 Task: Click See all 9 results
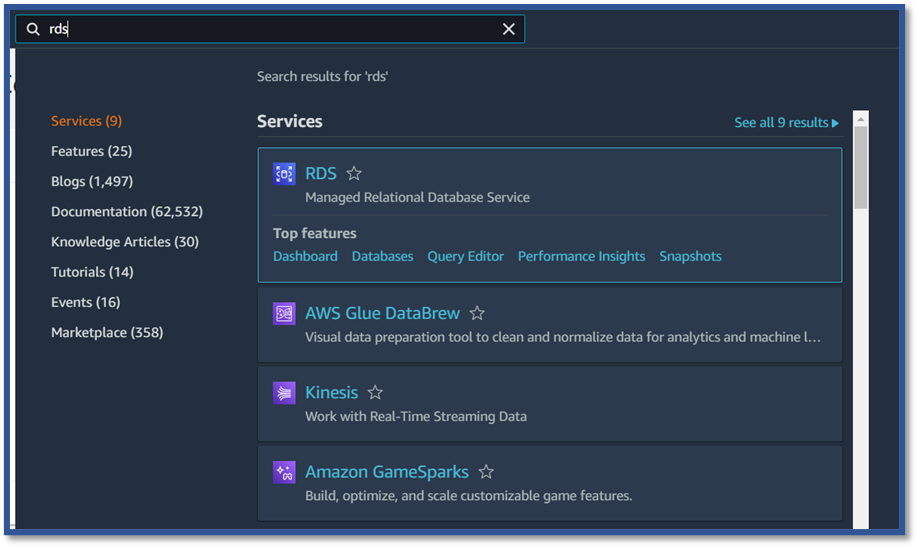point(786,122)
